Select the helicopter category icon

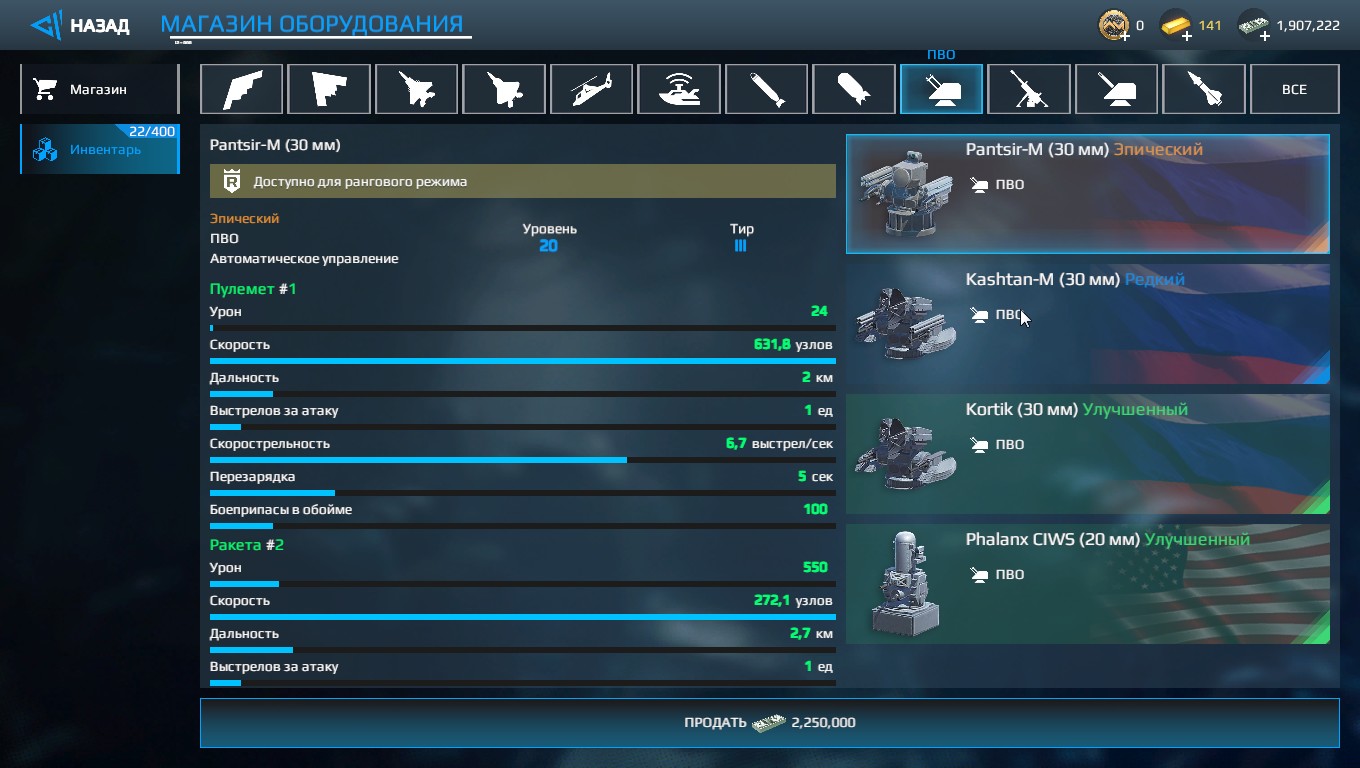pos(591,89)
